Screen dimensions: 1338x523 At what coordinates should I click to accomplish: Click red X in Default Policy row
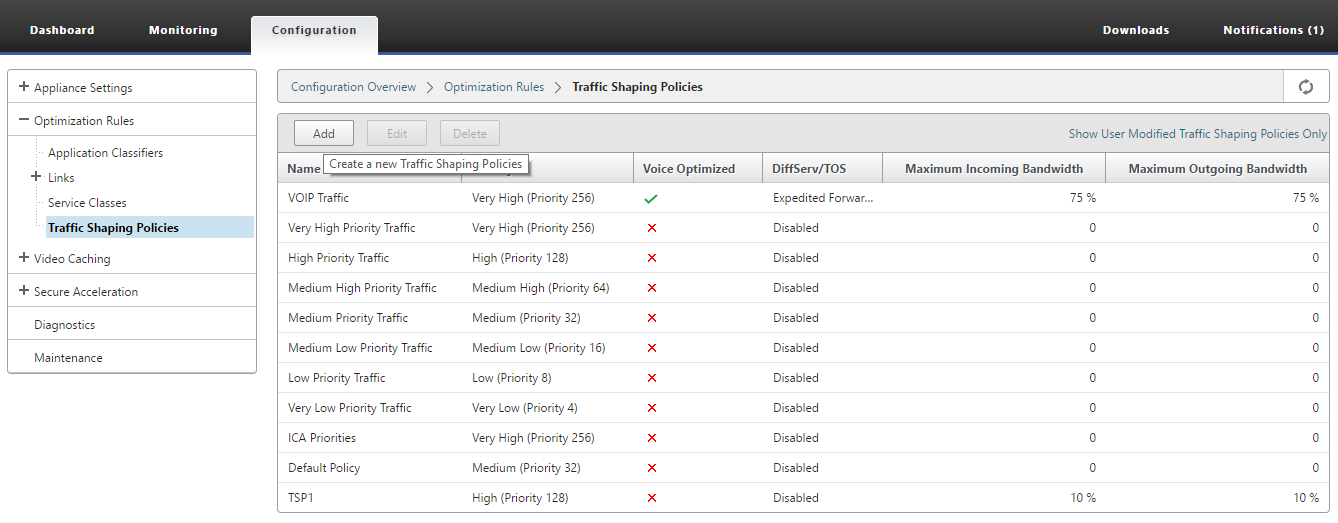(x=652, y=468)
